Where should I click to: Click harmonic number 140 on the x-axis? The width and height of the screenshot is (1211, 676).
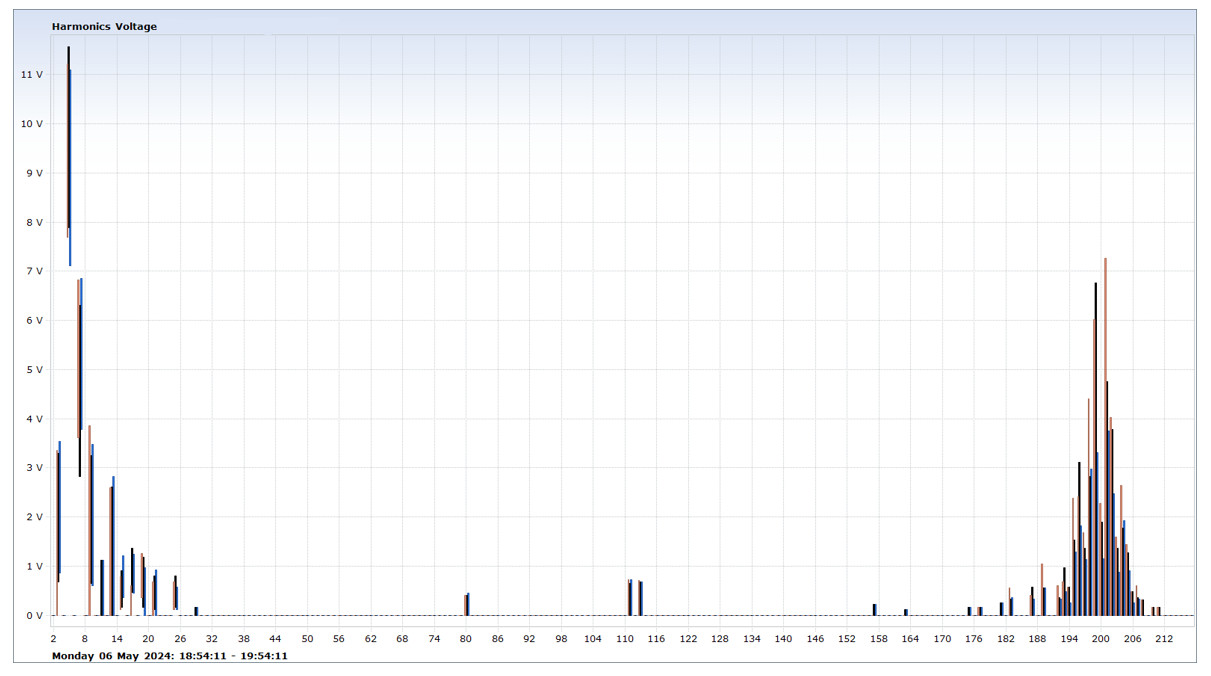pos(783,638)
